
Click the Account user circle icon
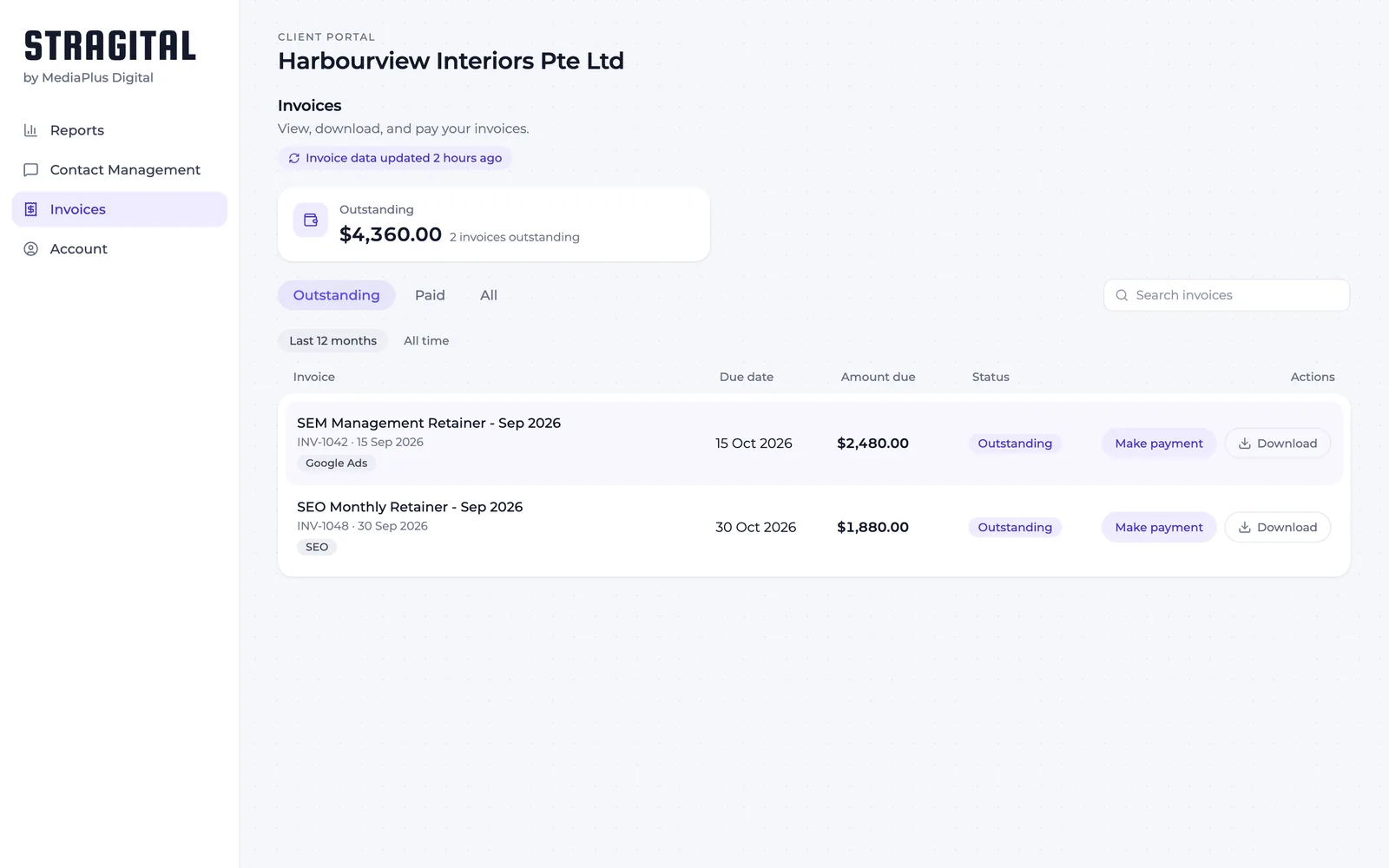click(30, 249)
